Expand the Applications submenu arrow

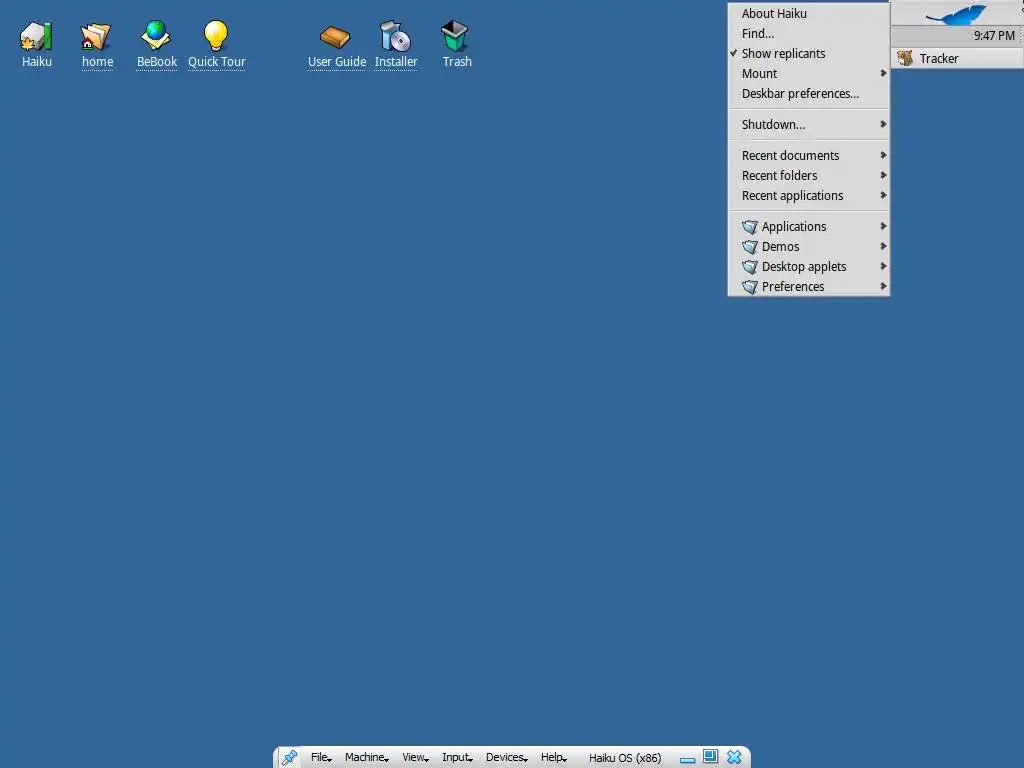[x=883, y=226]
